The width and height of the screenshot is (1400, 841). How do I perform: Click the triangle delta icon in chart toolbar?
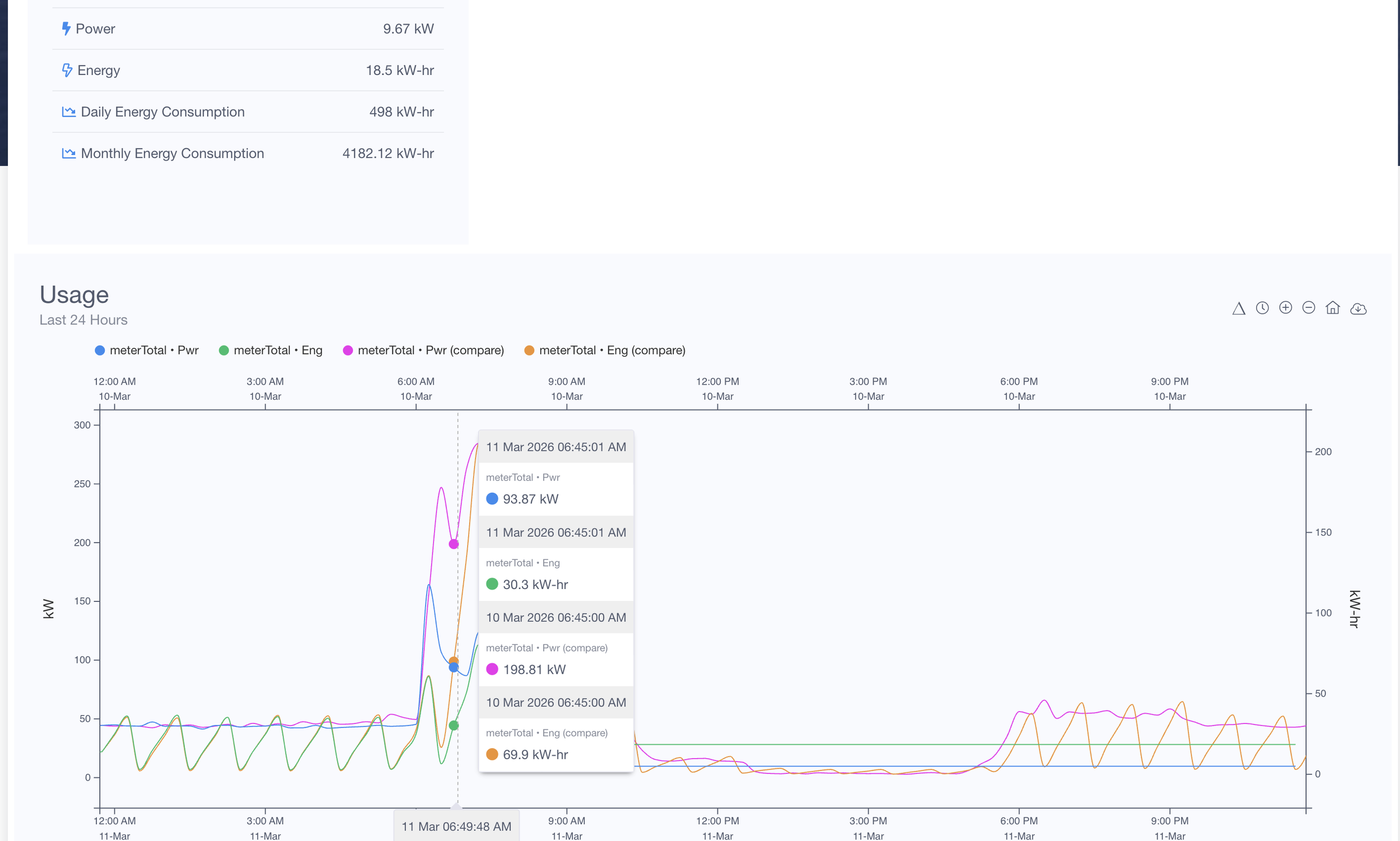pos(1239,309)
